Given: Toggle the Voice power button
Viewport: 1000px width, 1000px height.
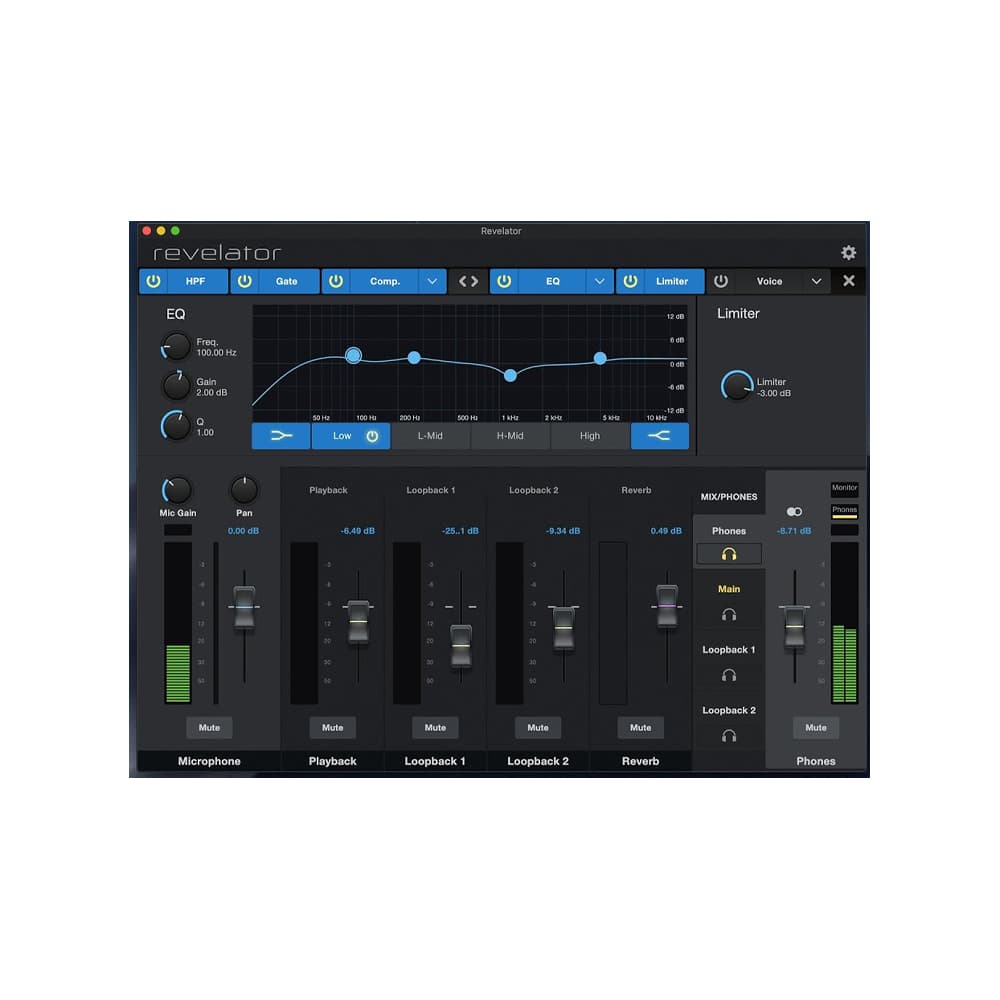Looking at the screenshot, I should click(x=721, y=281).
